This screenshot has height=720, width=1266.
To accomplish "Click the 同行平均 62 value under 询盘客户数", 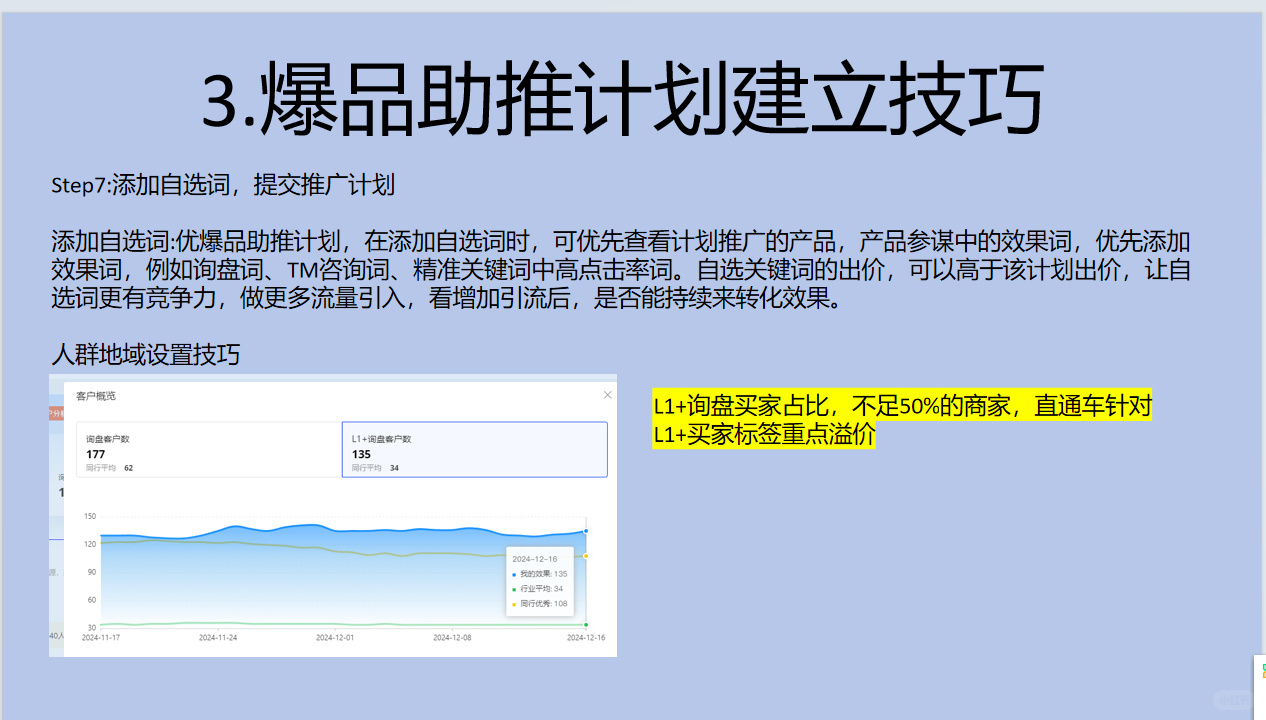I will [x=110, y=468].
